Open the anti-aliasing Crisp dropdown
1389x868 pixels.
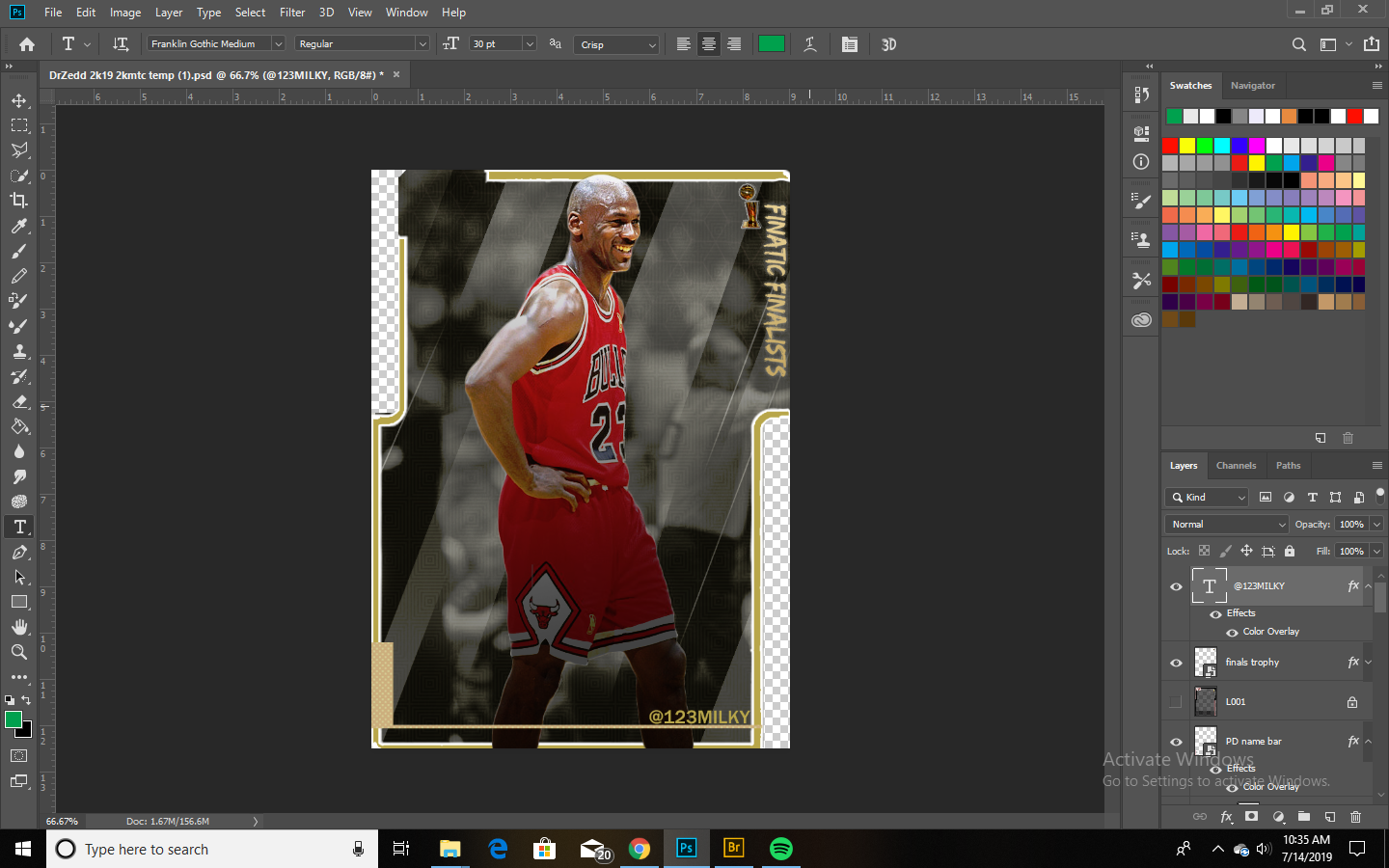tap(617, 44)
